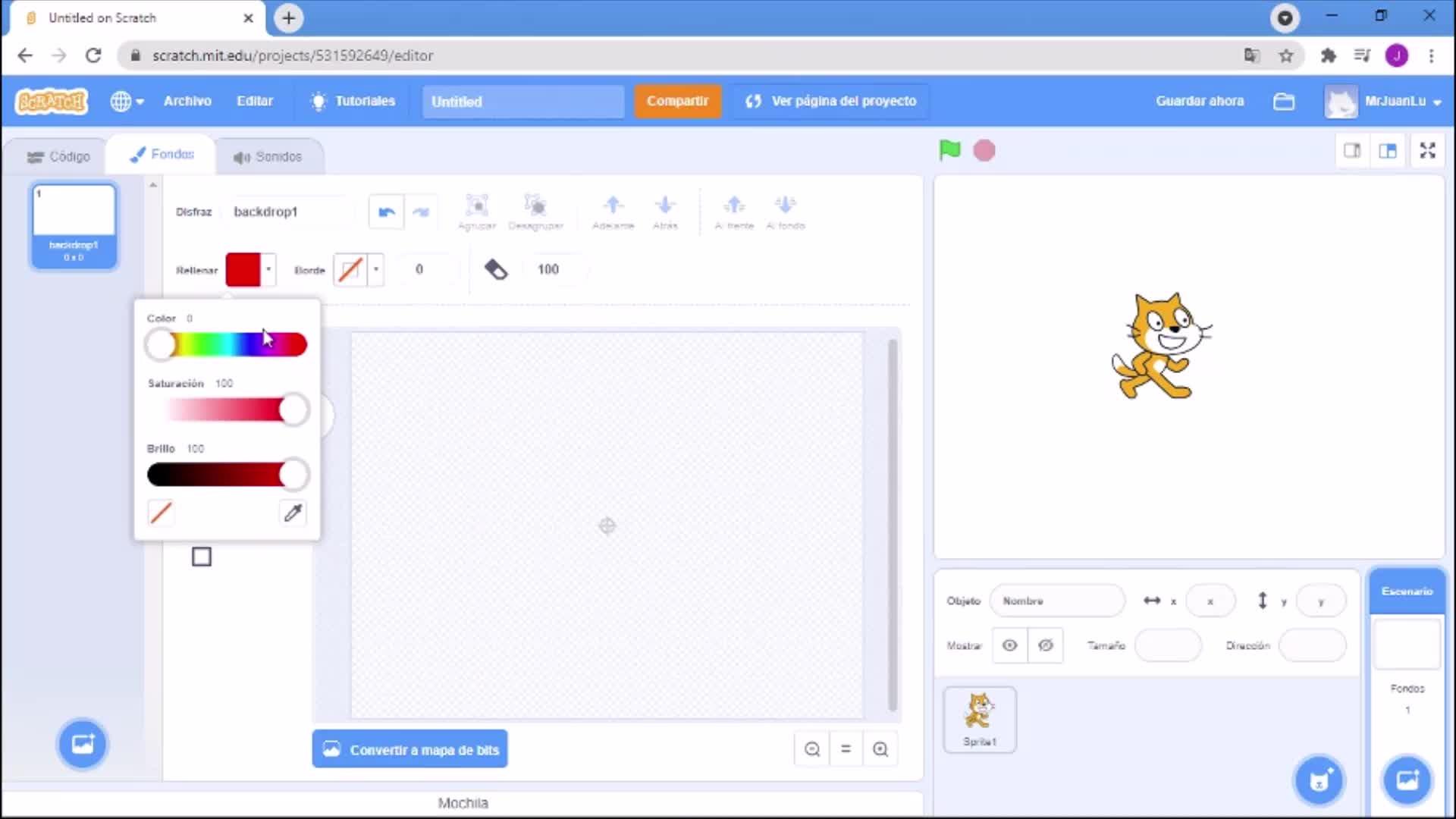Switch to the Código tab
This screenshot has width=1456, height=819.
point(59,157)
